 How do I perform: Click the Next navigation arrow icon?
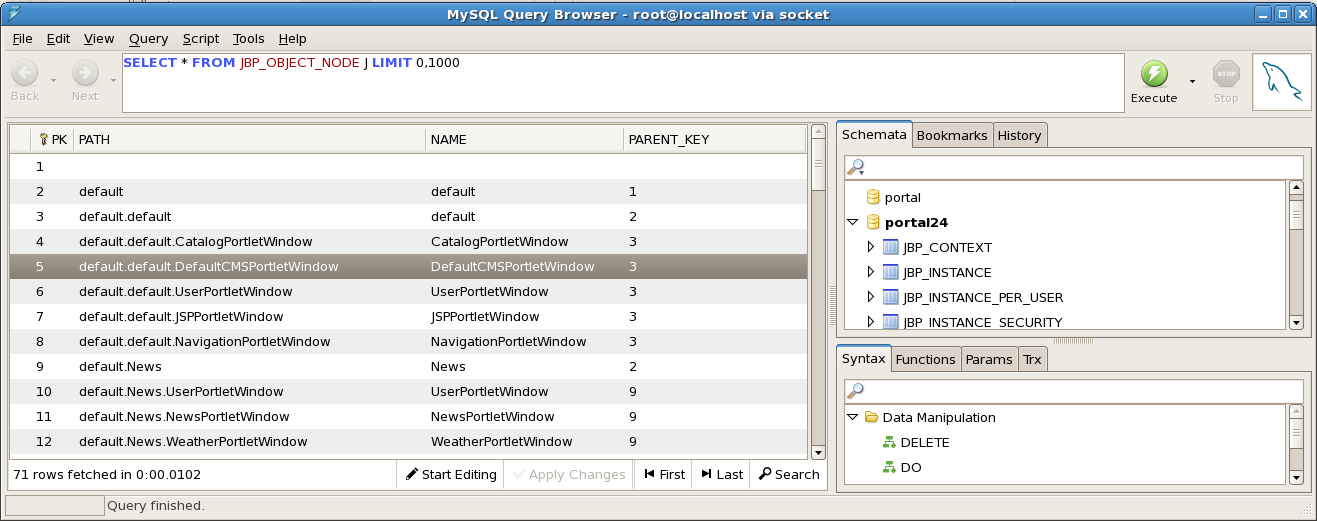[85, 73]
